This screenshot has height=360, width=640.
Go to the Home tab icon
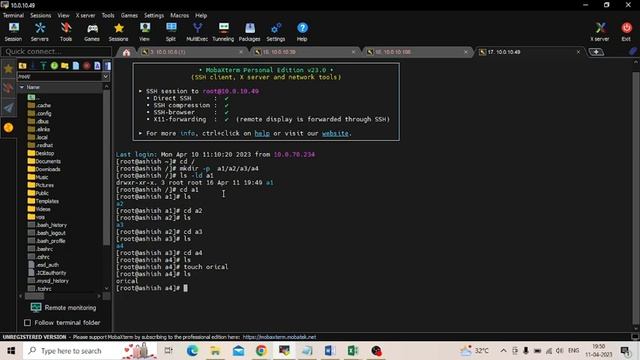(126, 52)
